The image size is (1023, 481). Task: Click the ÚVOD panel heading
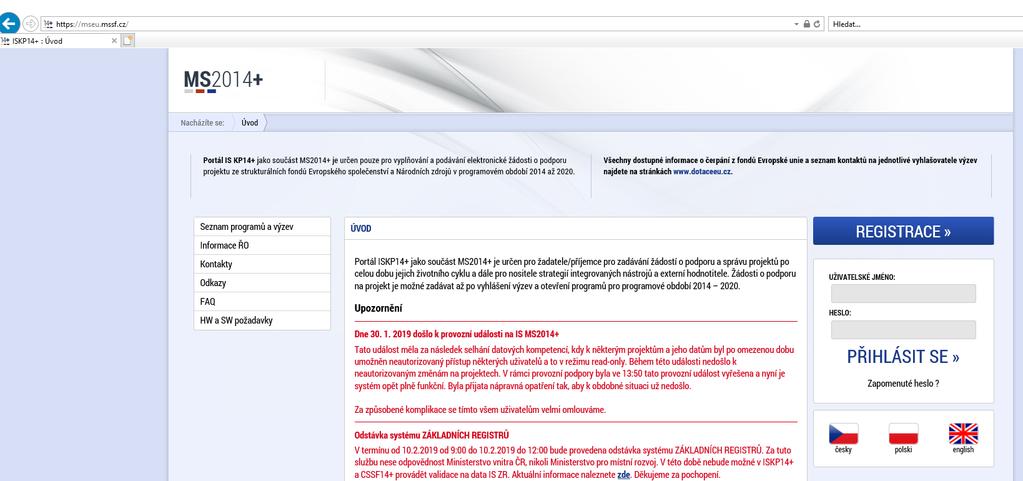click(361, 229)
